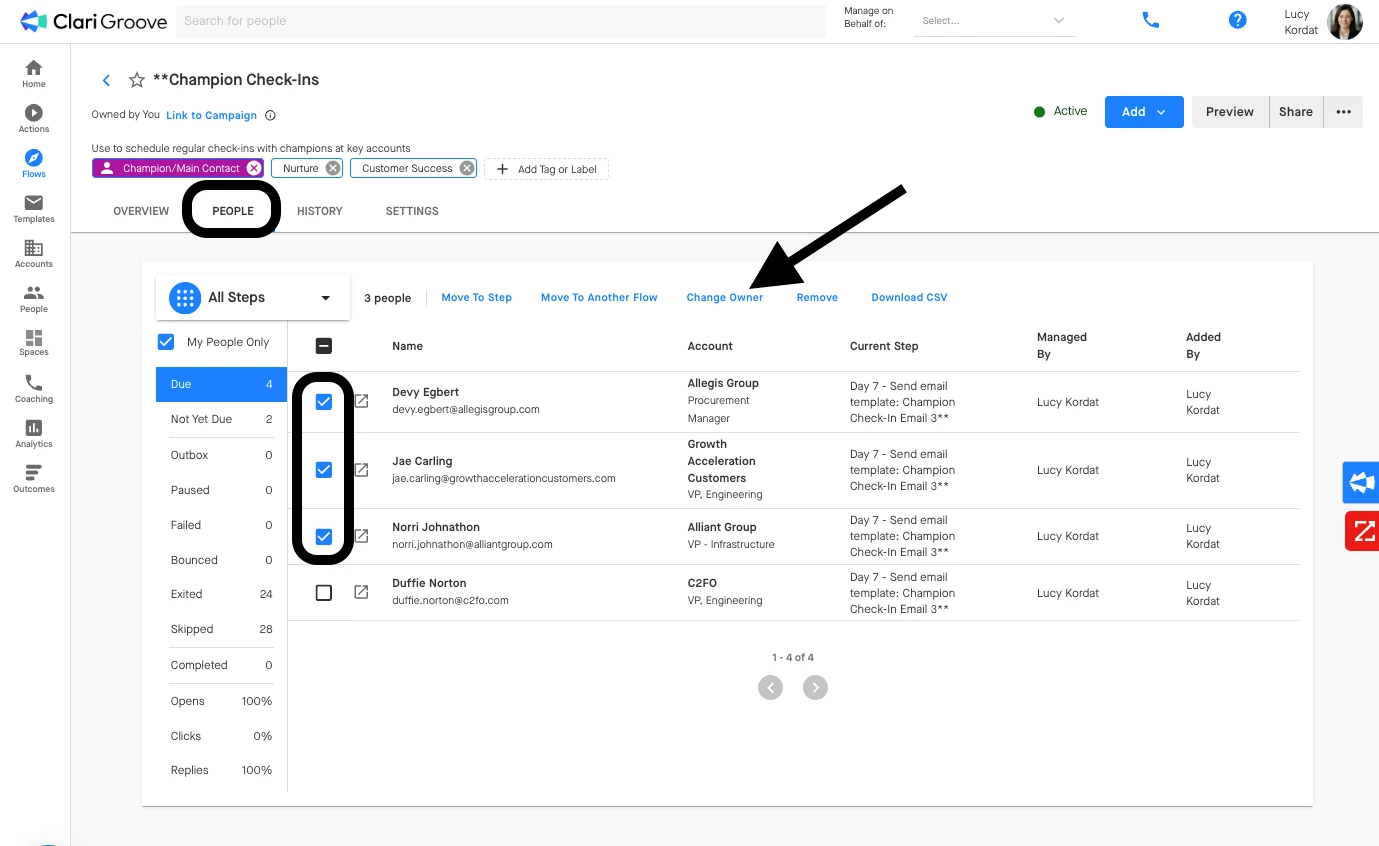Screen dimensions: 1379x846
Task: Open the red side widget button
Action: [1361, 530]
